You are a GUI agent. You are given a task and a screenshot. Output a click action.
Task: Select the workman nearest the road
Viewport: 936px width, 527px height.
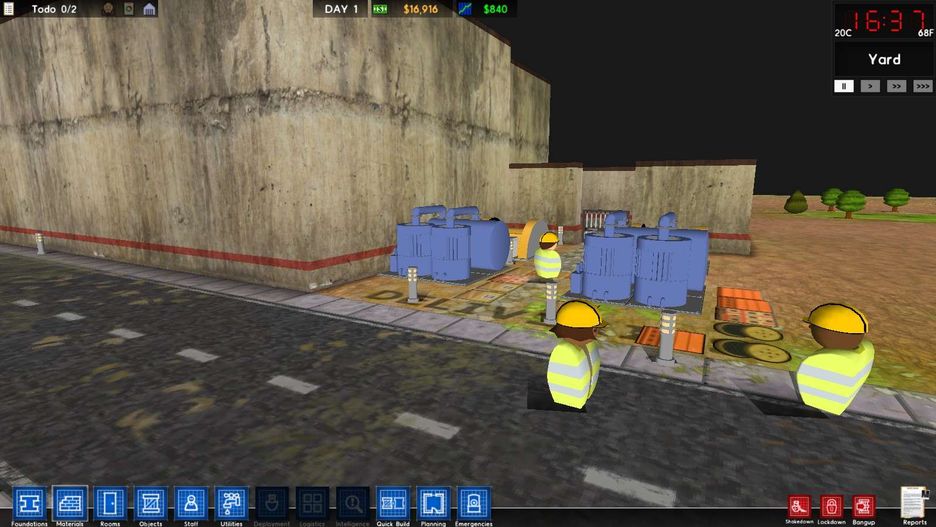574,355
